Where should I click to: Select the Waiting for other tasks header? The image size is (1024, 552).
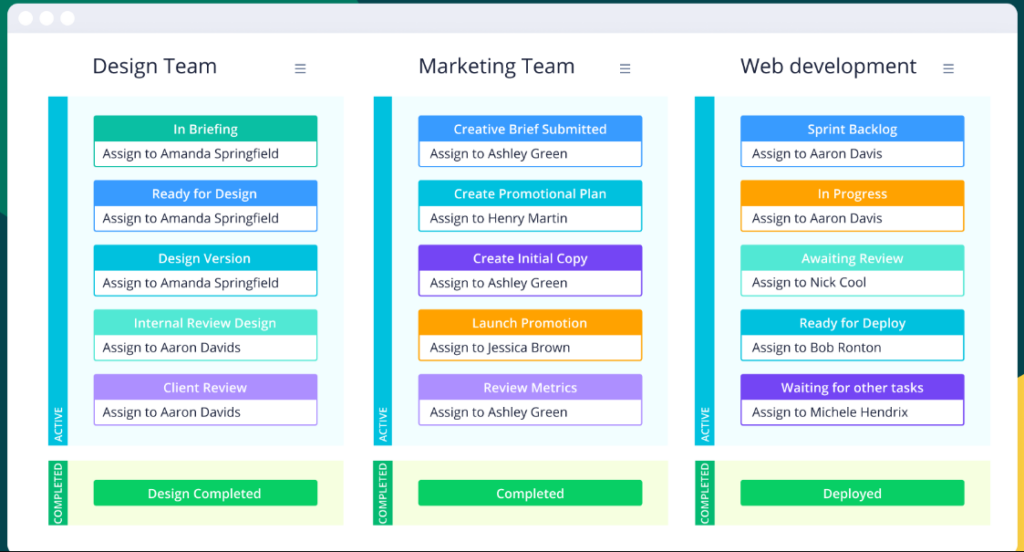coord(852,387)
